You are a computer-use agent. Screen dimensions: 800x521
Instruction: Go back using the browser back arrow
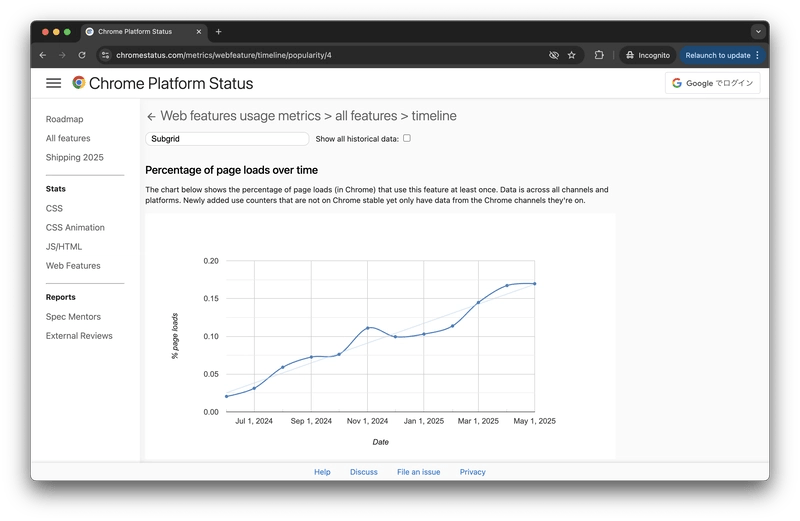coord(43,55)
